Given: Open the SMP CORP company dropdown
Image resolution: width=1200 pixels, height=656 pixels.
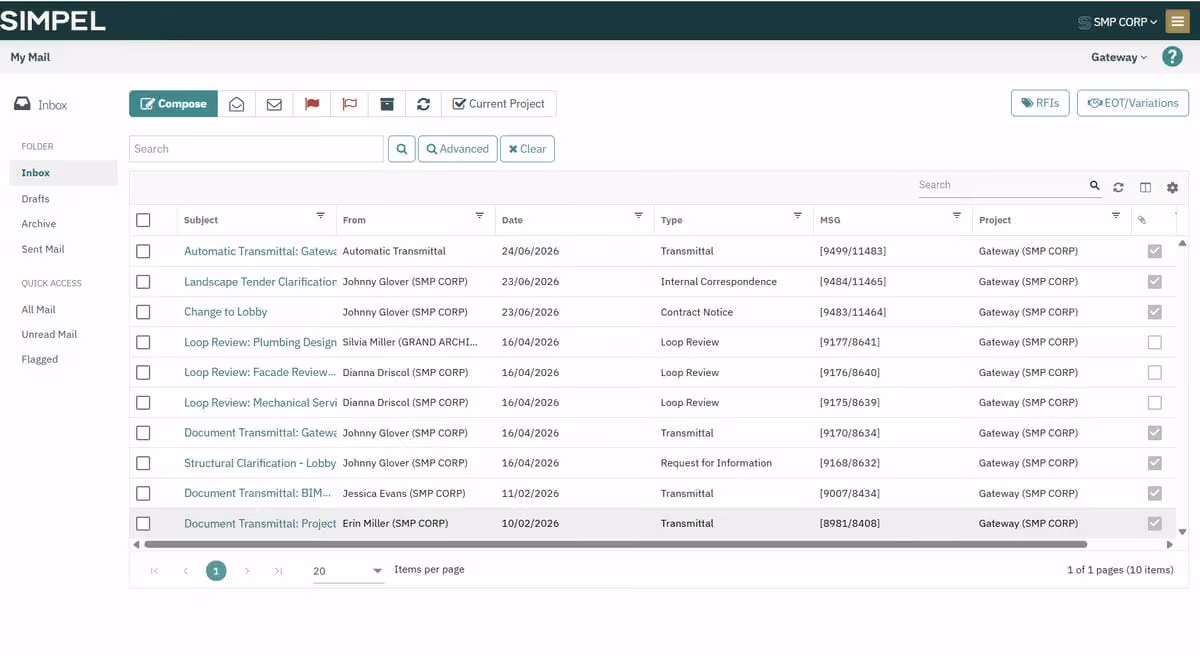Looking at the screenshot, I should [1118, 22].
